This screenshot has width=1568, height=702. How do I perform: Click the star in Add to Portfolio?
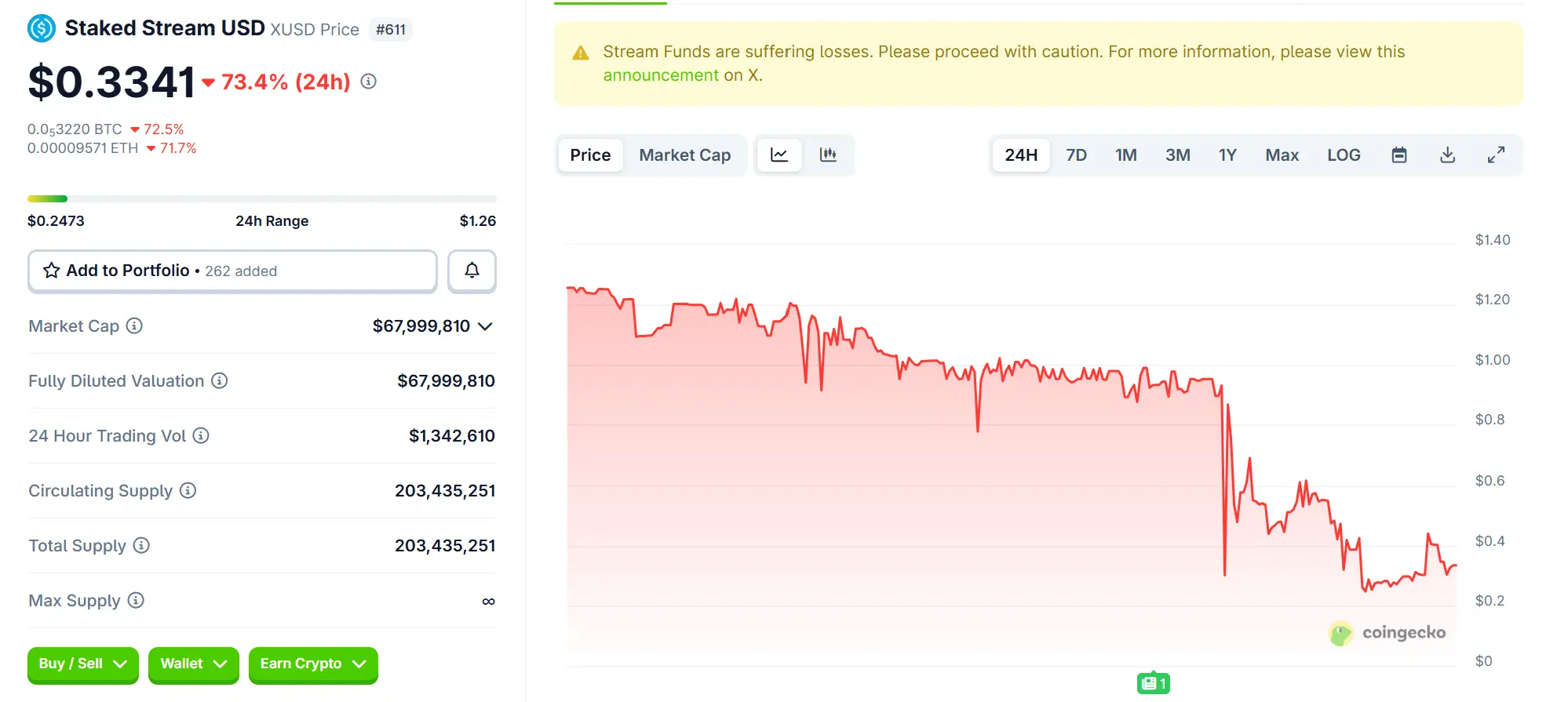point(50,271)
